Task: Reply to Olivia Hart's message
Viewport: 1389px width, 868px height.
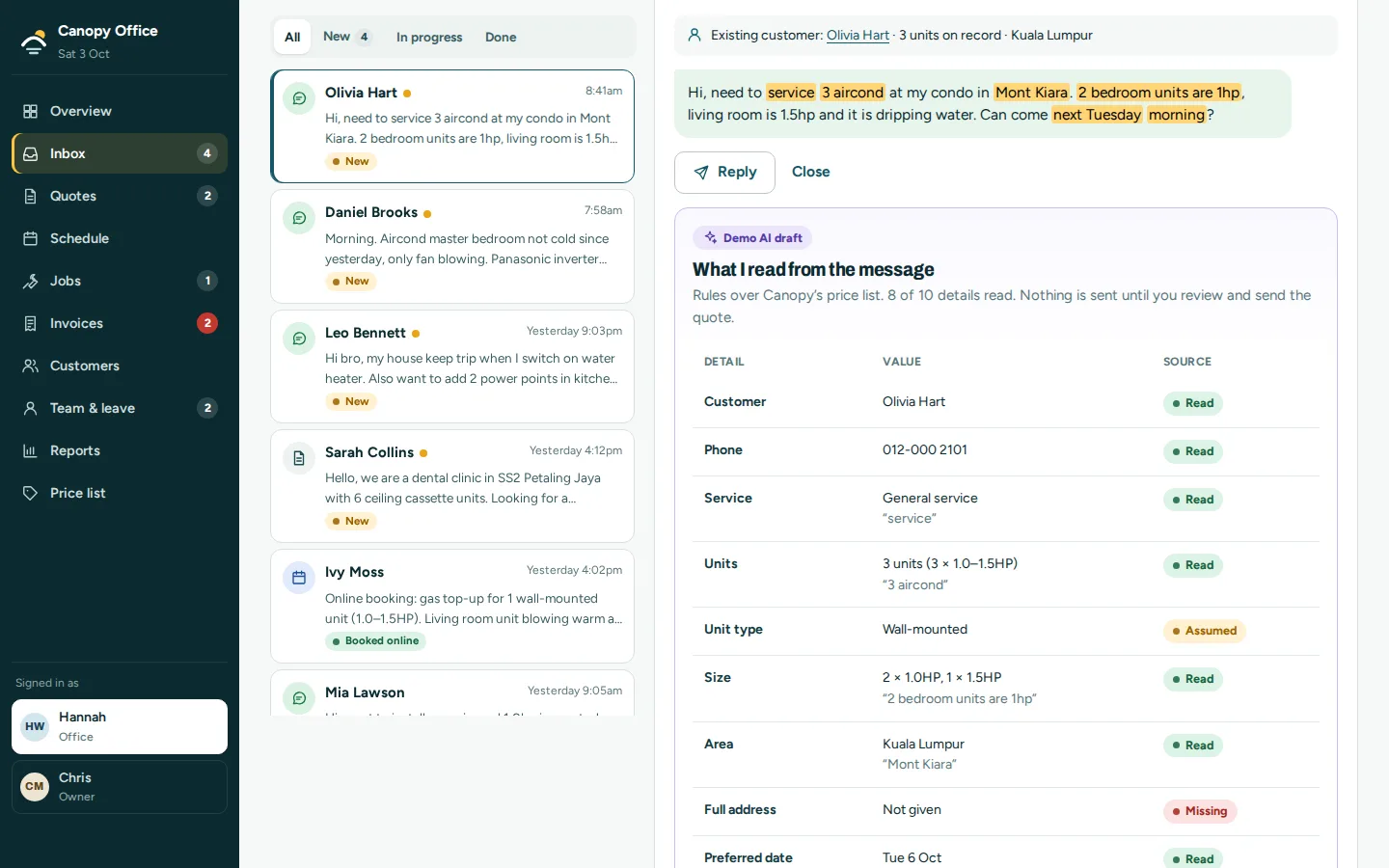Action: [724, 172]
